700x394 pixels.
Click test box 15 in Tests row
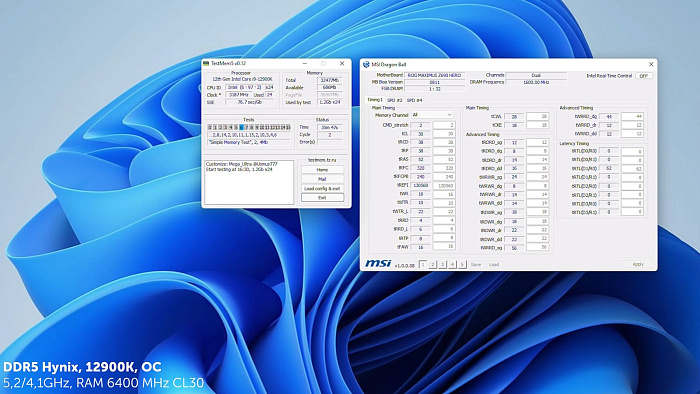(x=288, y=127)
